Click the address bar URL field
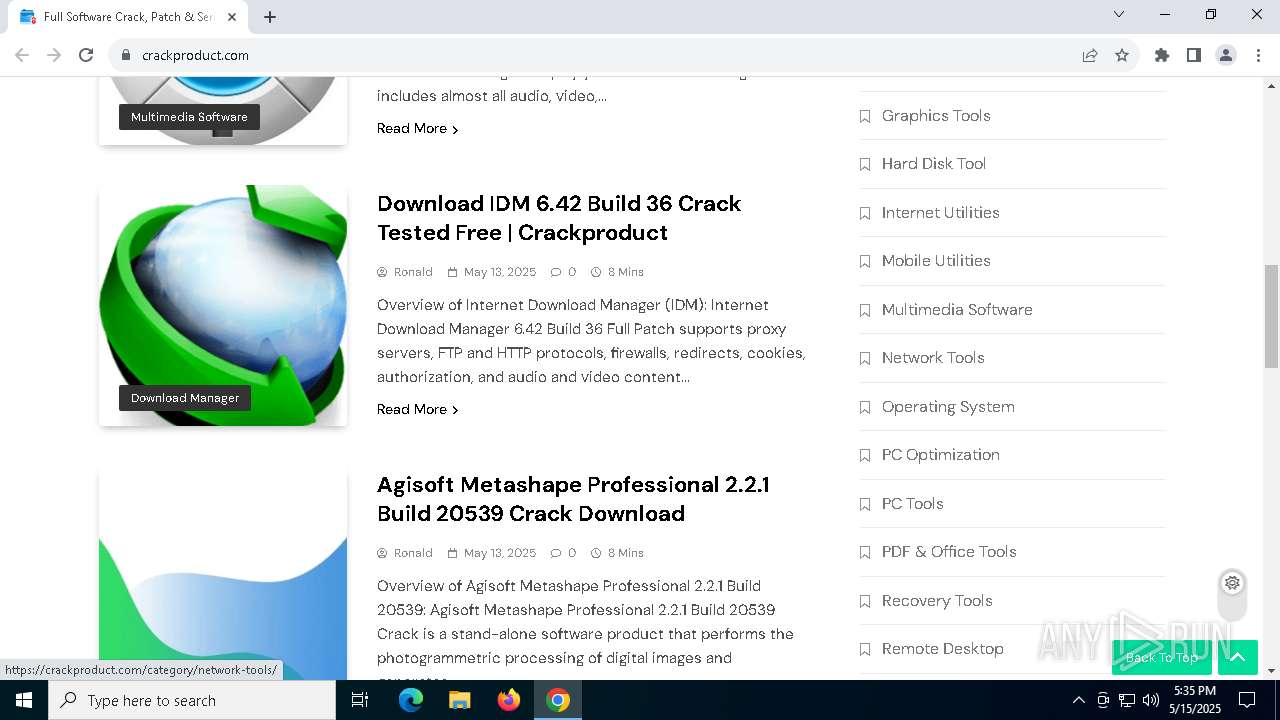 (600, 55)
